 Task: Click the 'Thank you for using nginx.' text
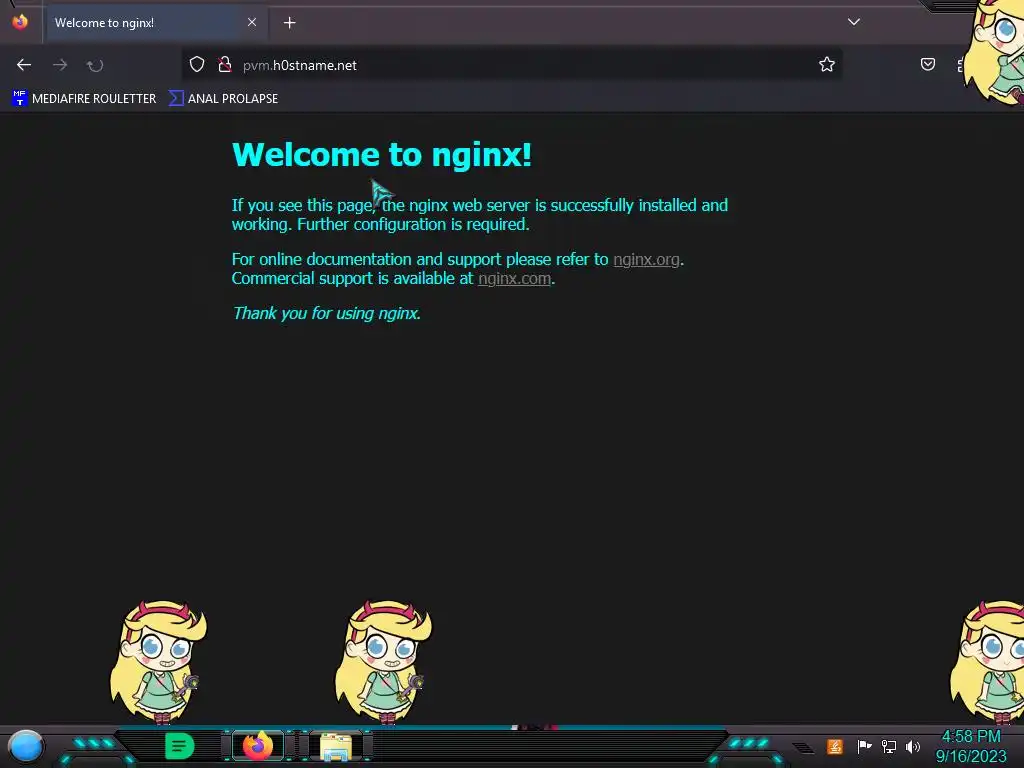327,313
